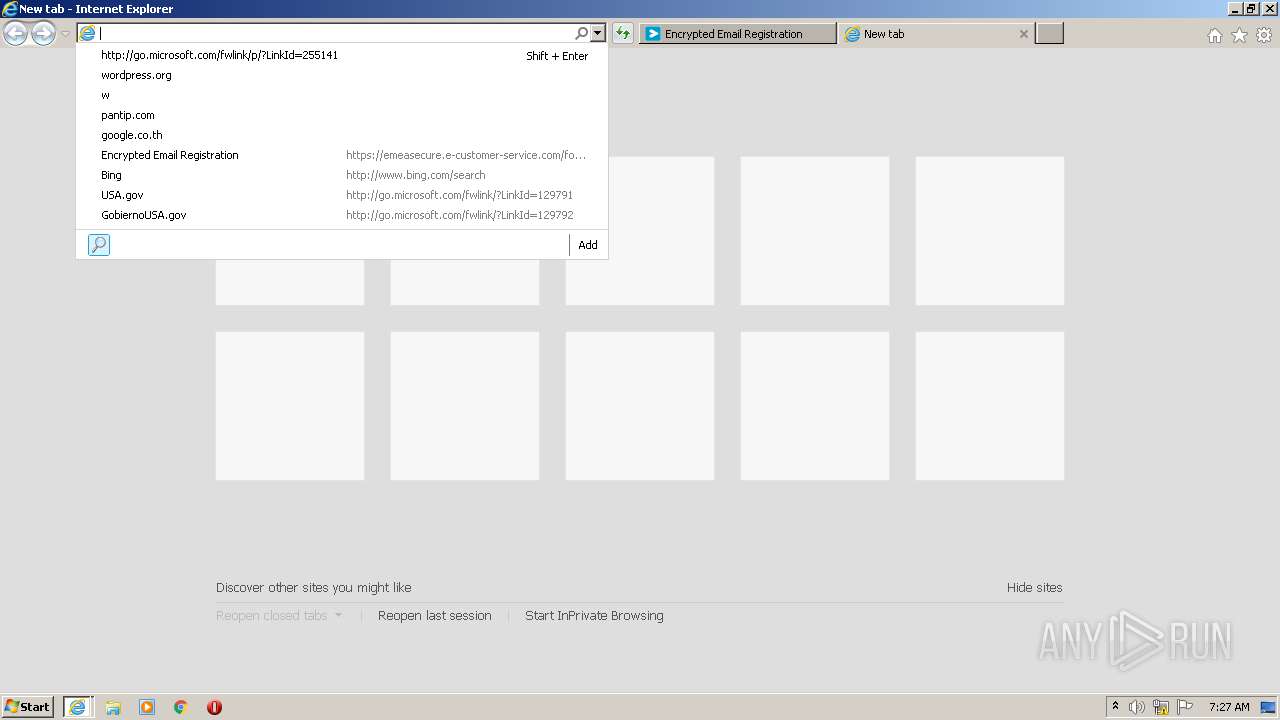The height and width of the screenshot is (720, 1280).
Task: Select the wordpress.org suggestion
Action: (x=342, y=75)
